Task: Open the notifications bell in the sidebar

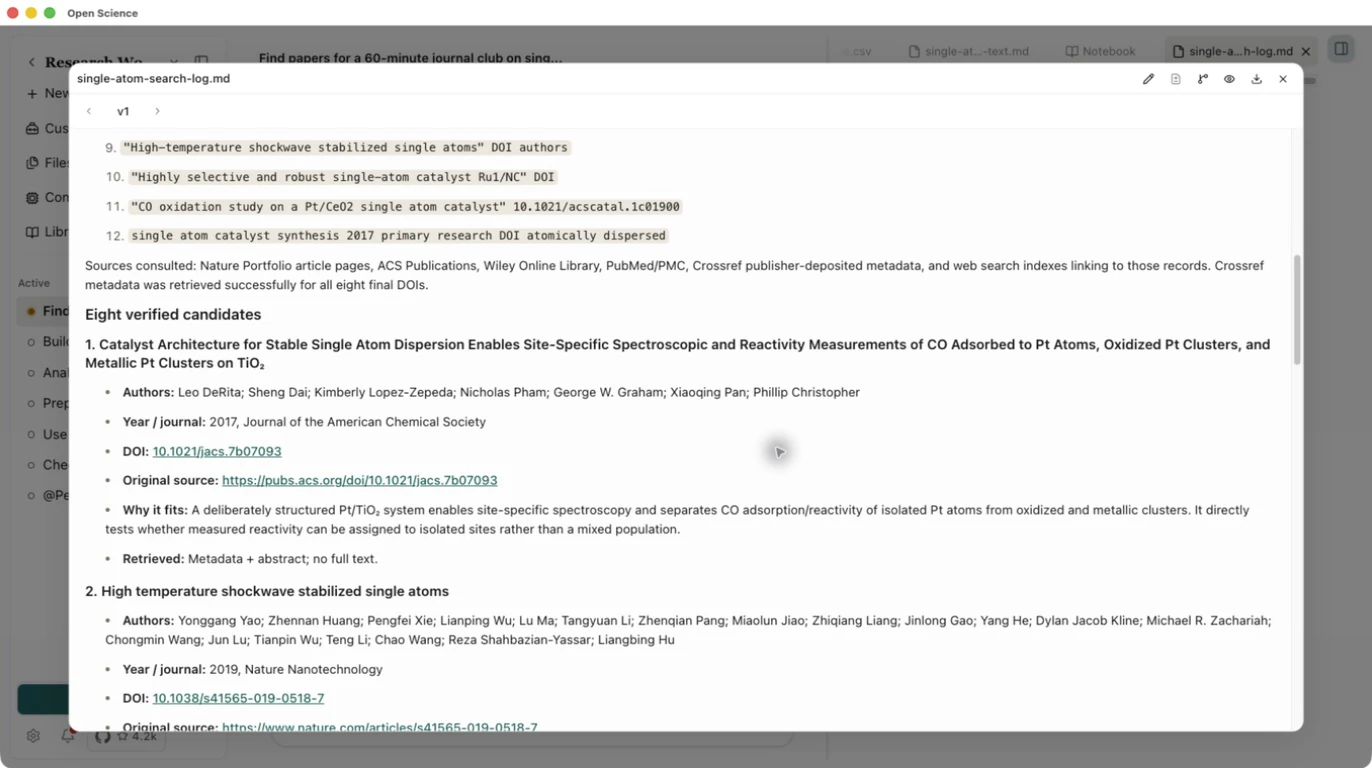Action: point(68,736)
